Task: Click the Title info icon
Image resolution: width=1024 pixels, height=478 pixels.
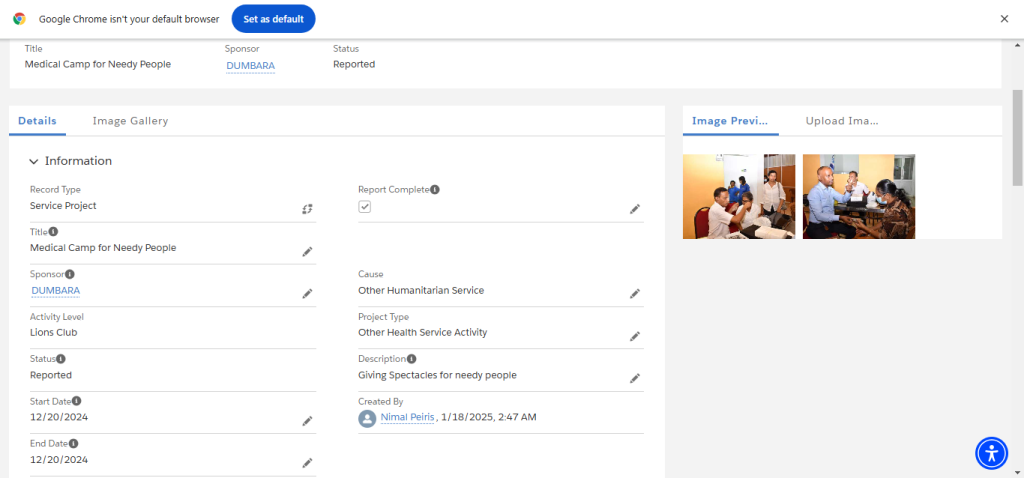Action: [x=54, y=231]
